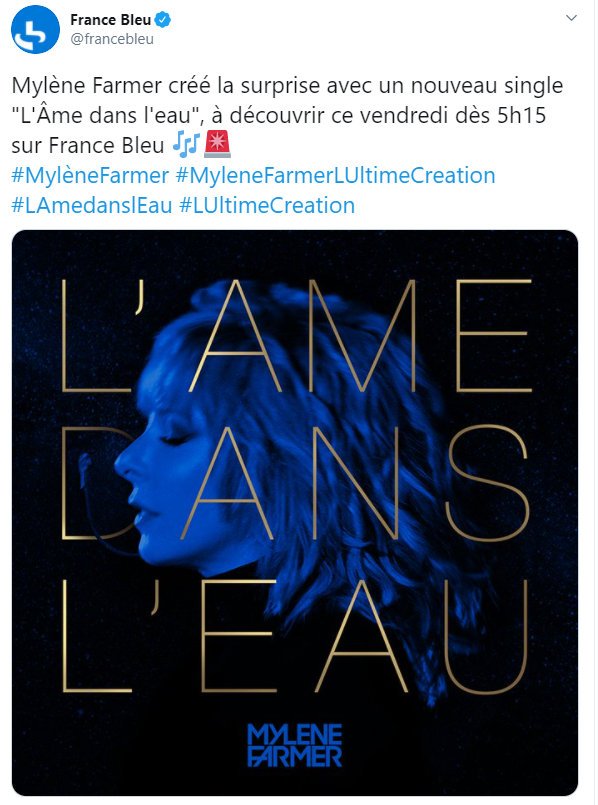Follow the #LUltimeCreation hashtag
The width and height of the screenshot is (598, 805).
[267, 205]
